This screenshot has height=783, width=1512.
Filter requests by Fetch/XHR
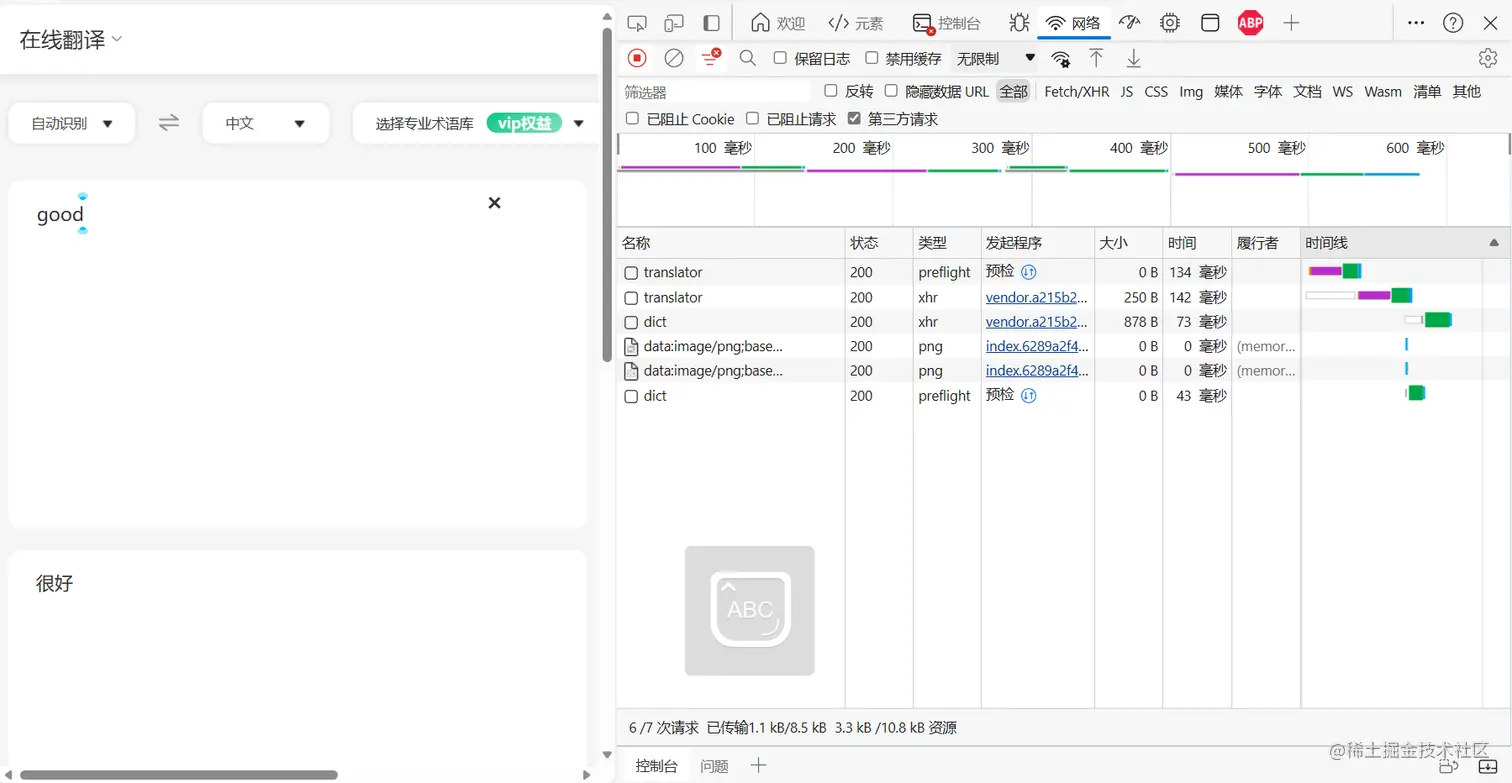click(1077, 91)
